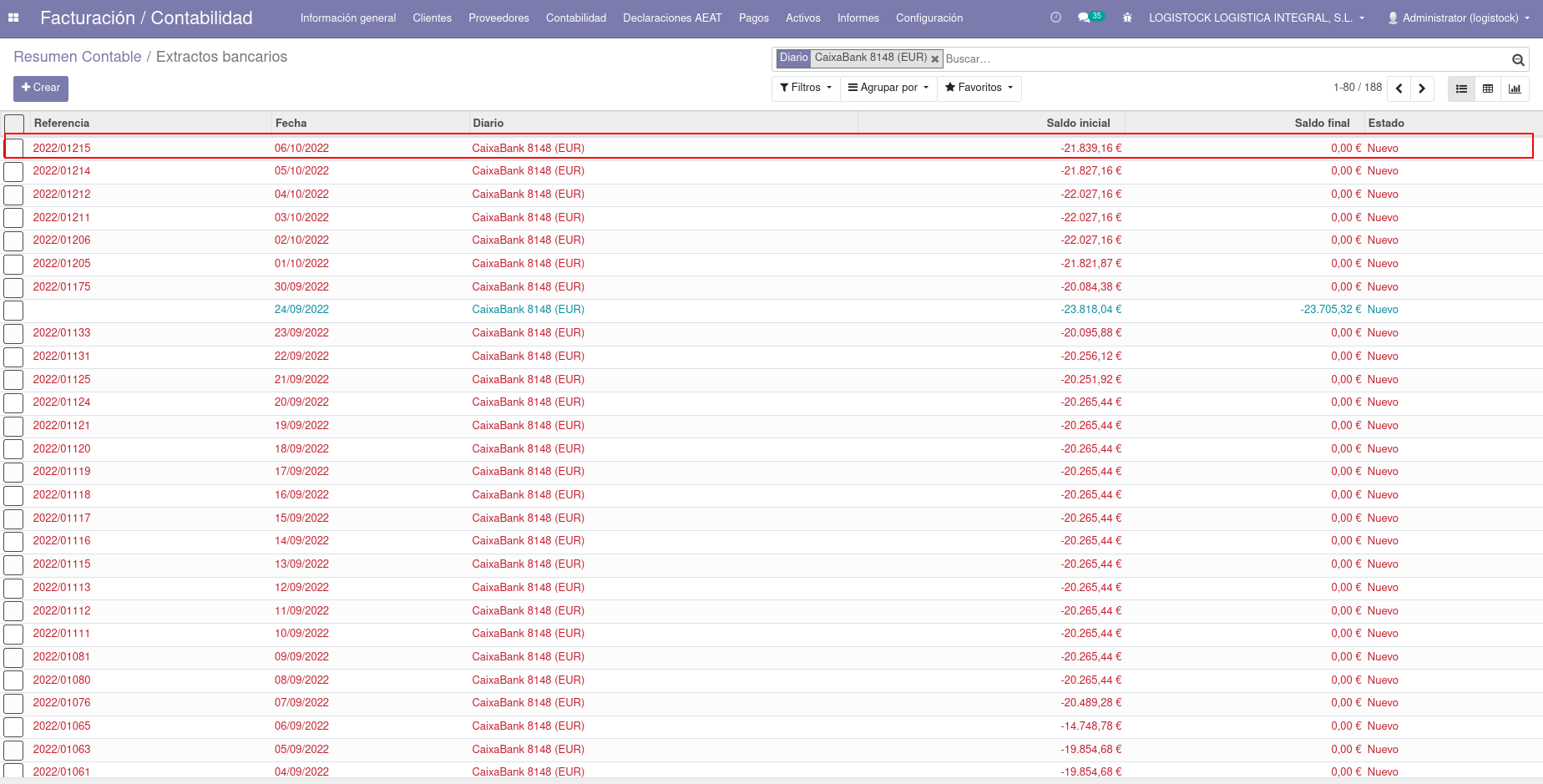The image size is (1543, 784).
Task: Click the Nuevo status in the 2022/01065 row
Action: 1383,726
